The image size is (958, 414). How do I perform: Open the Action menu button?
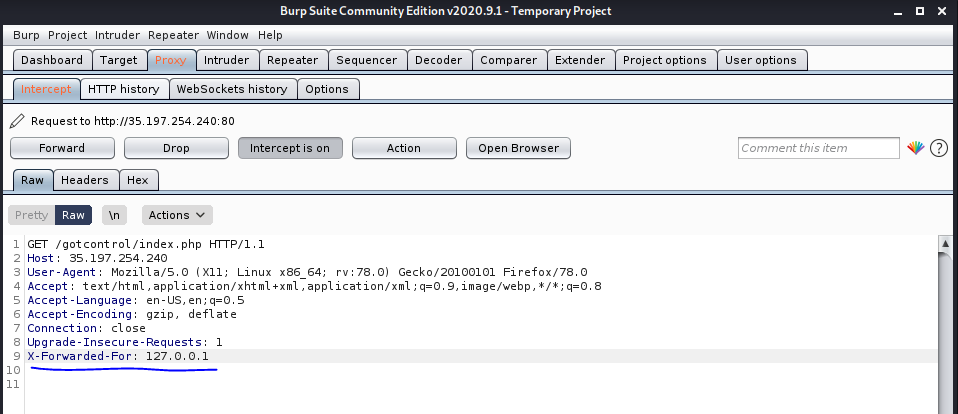[x=404, y=148]
